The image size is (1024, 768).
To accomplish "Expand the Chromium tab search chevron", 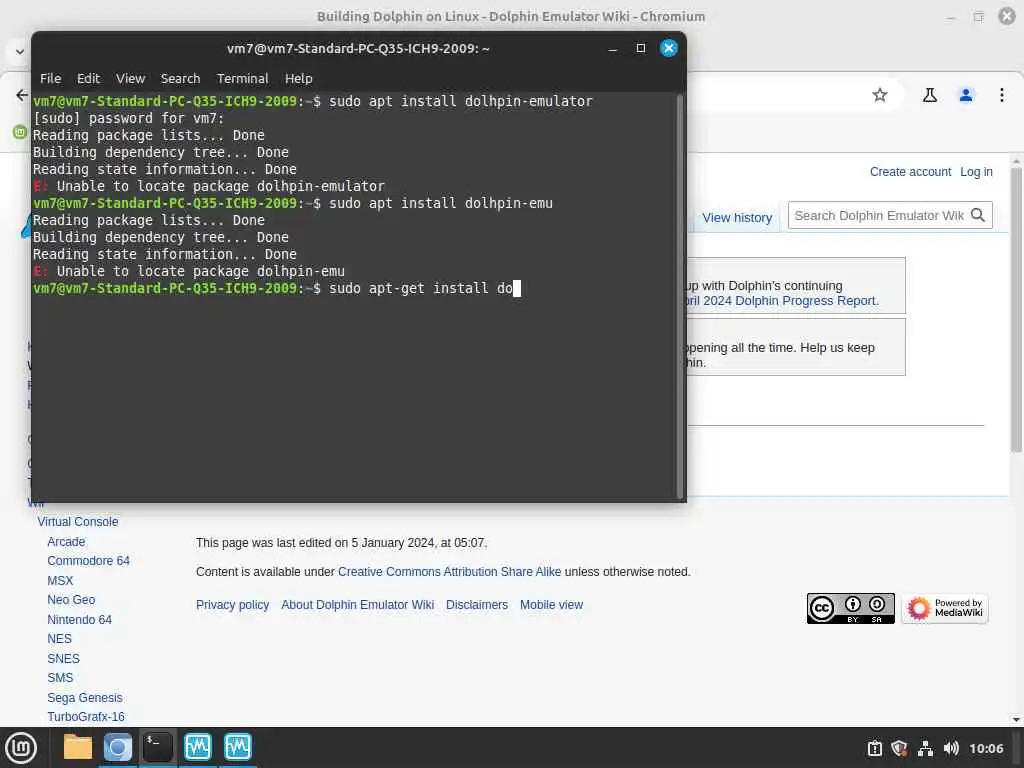I will [20, 51].
